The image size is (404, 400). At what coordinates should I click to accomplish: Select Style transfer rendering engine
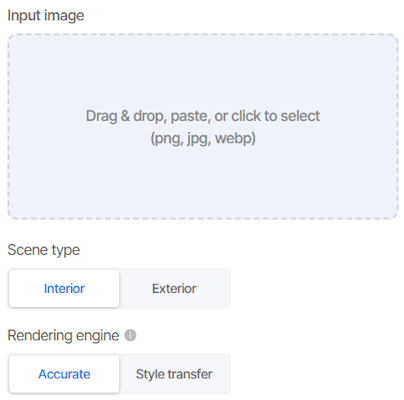[174, 374]
